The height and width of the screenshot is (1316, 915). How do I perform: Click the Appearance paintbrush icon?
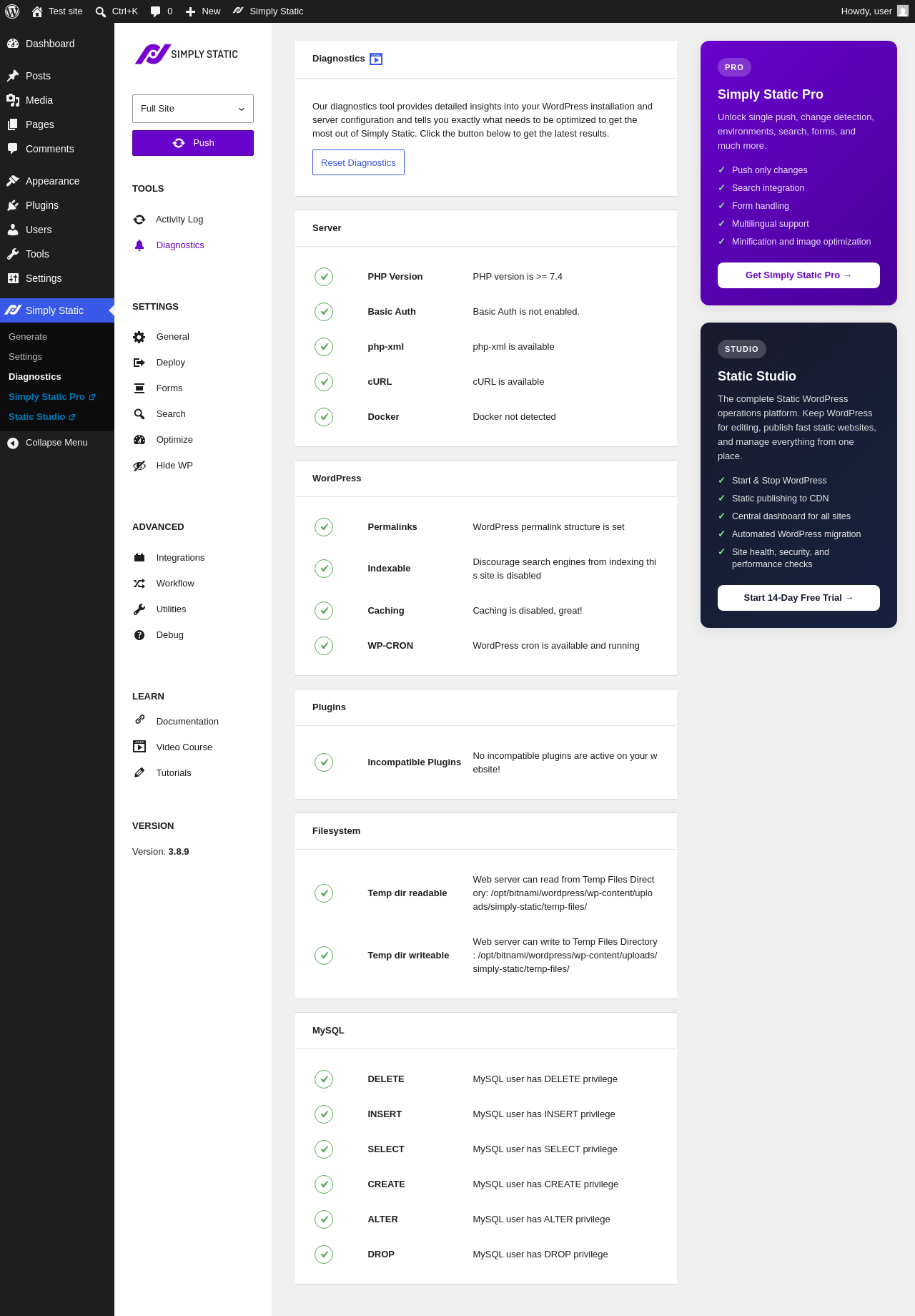pyautogui.click(x=13, y=181)
